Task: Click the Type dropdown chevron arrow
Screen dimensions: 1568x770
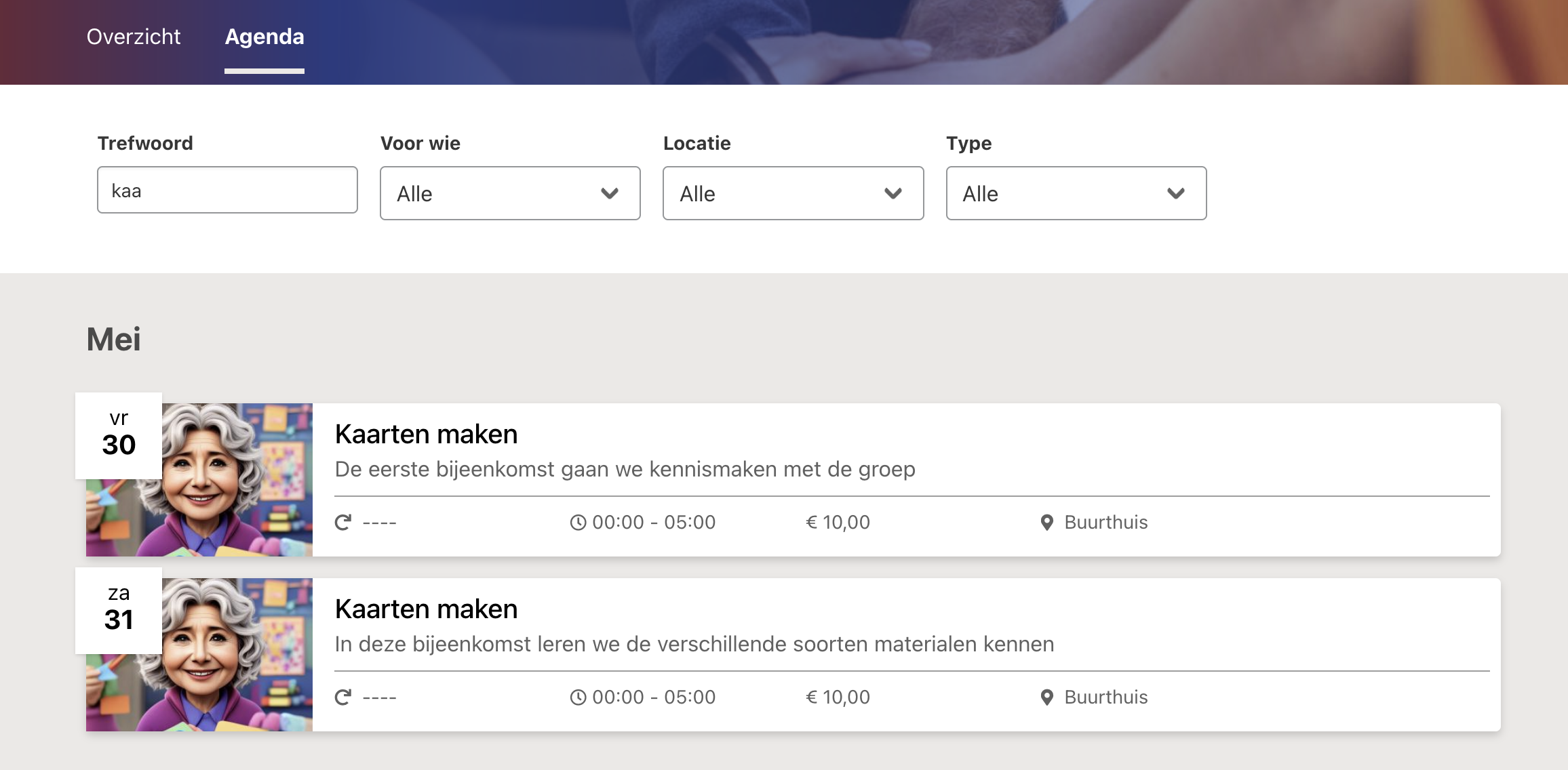Action: (1176, 194)
